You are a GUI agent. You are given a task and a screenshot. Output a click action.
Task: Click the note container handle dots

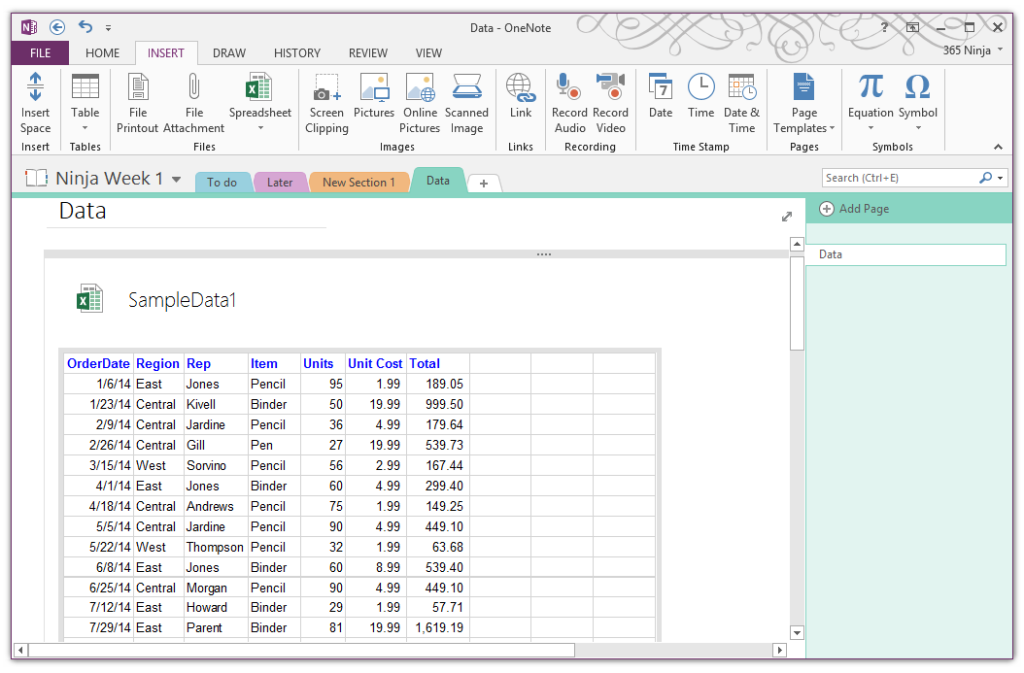coord(544,254)
